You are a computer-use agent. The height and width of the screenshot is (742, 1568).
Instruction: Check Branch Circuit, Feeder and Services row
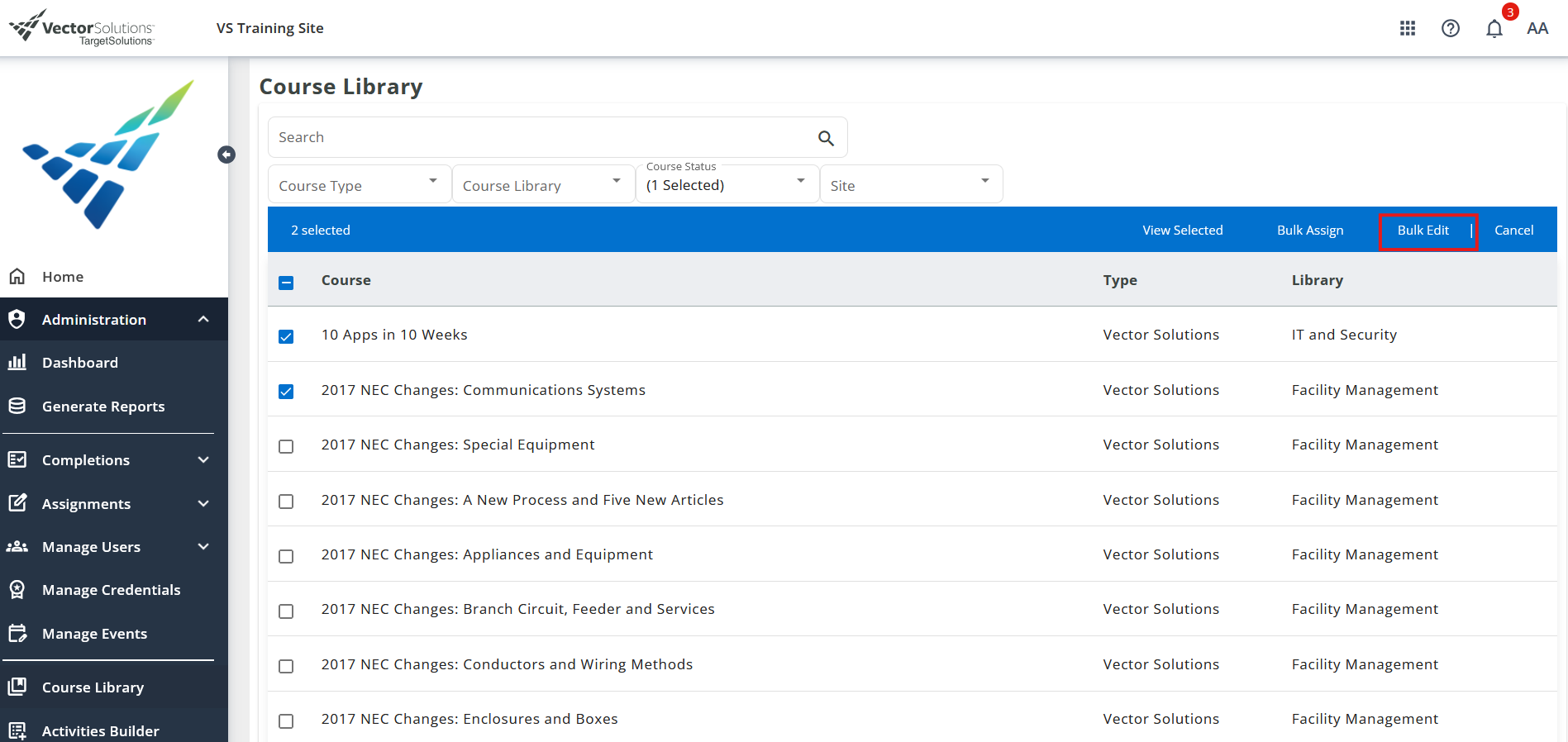286,611
